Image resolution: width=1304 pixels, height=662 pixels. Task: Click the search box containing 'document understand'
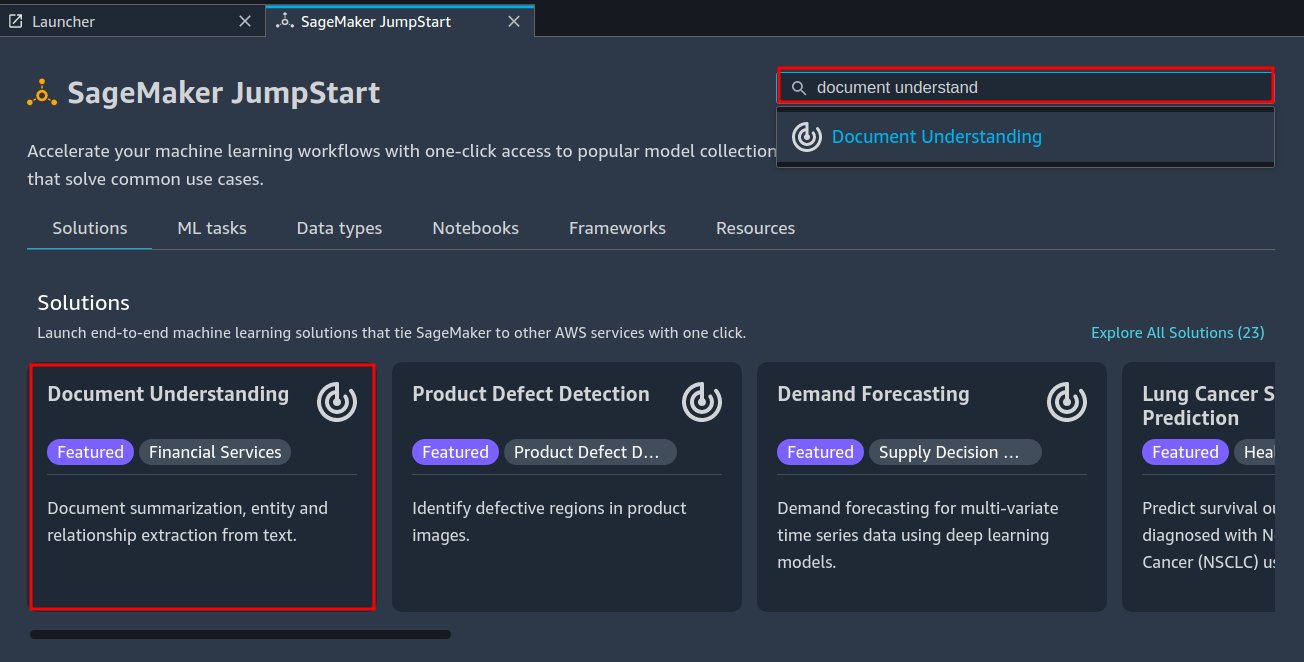1025,87
